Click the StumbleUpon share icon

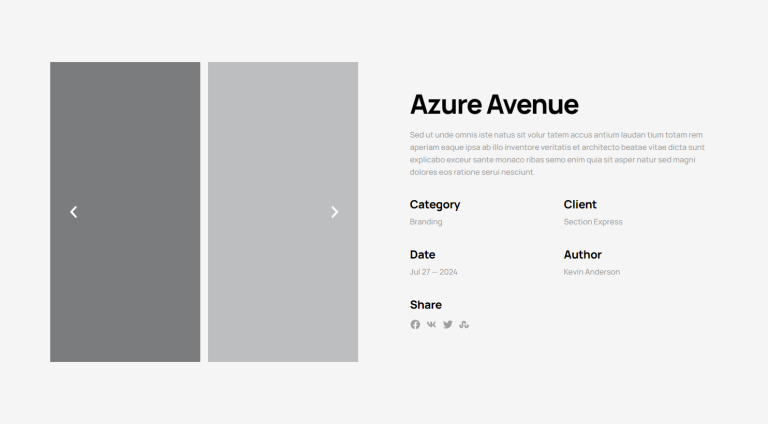coord(464,324)
